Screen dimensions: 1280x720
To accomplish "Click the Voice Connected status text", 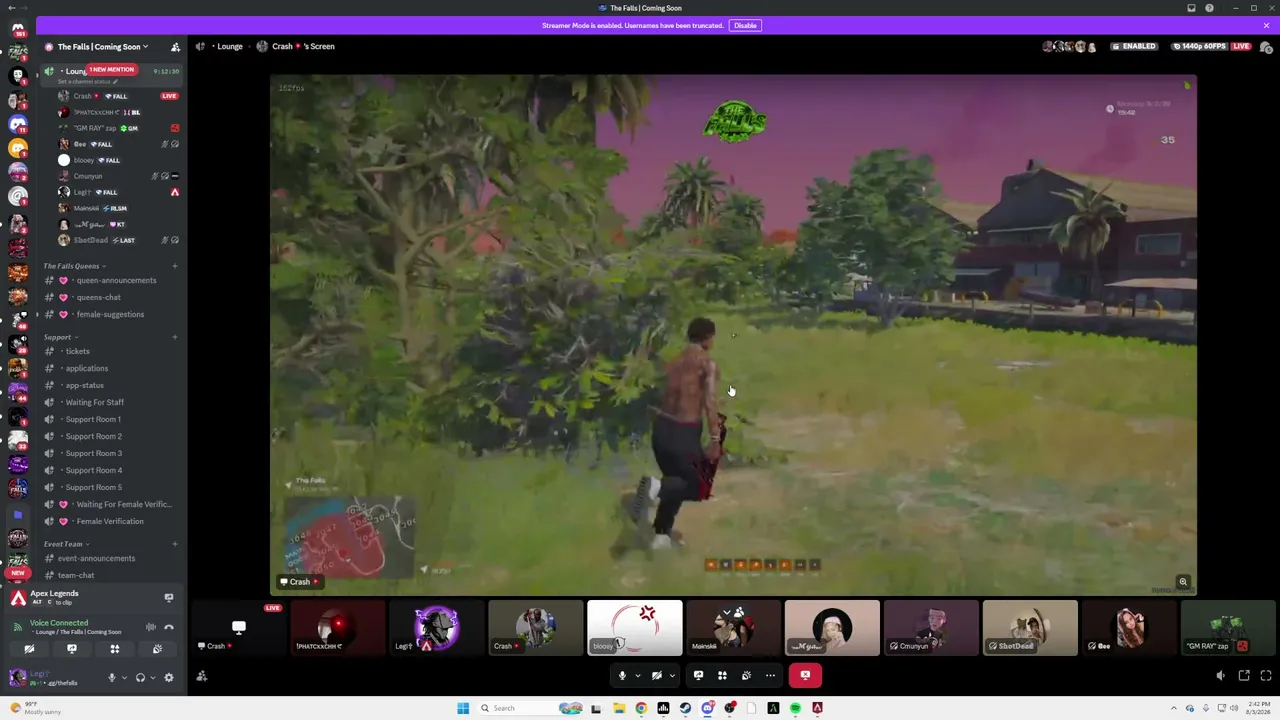I will [x=59, y=623].
